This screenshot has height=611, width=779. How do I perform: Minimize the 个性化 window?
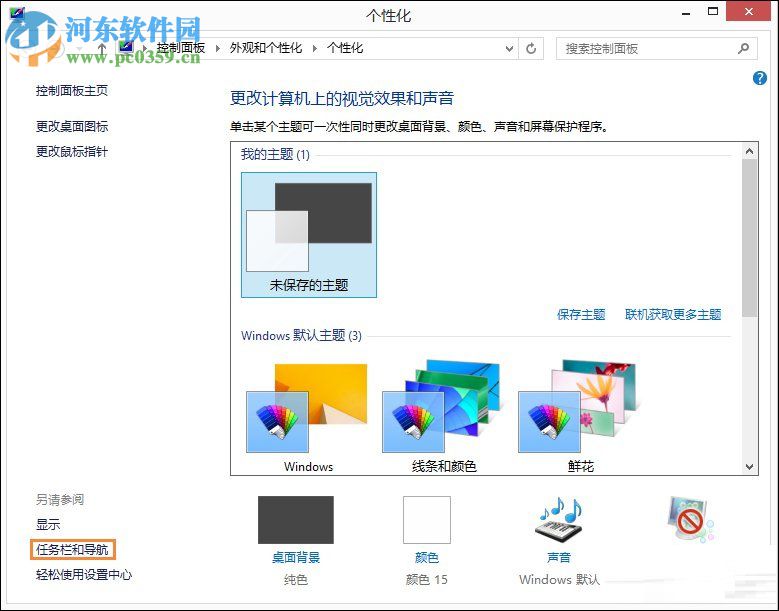[x=686, y=12]
